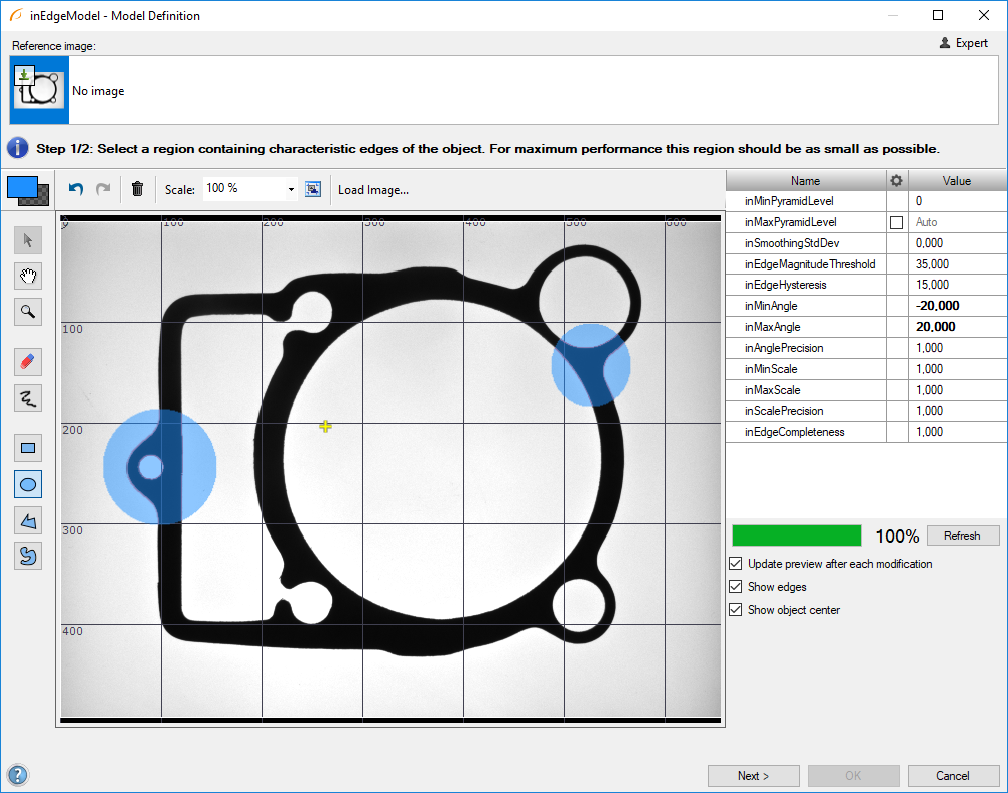Turn off Show object center
1008x793 pixels.
point(737,610)
